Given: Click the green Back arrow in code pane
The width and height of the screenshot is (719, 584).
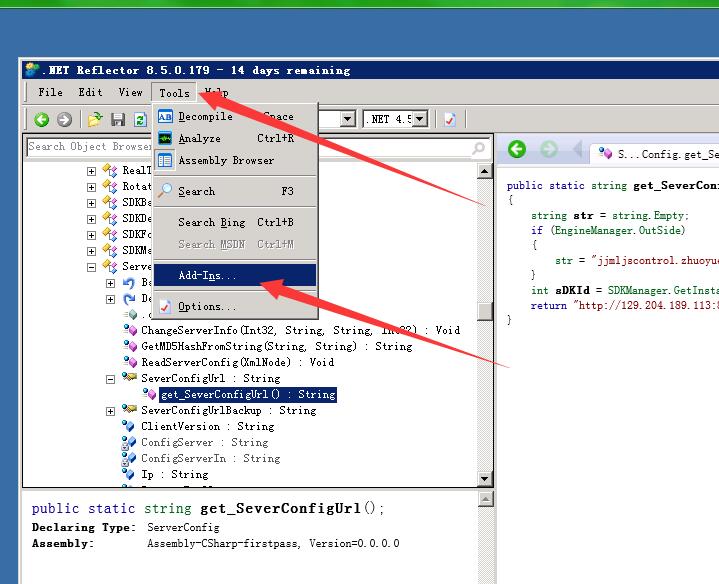Looking at the screenshot, I should (517, 150).
